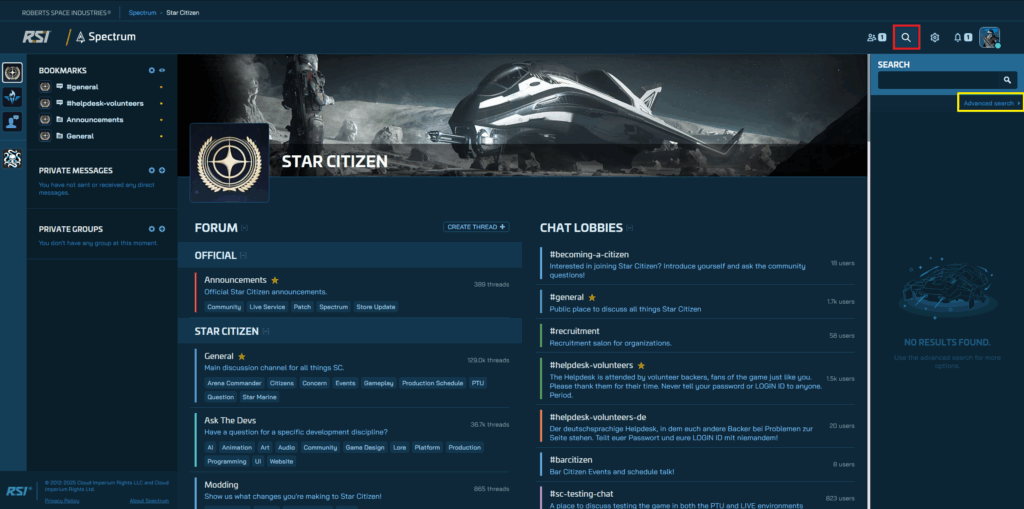
Task: Select the Store Update tag
Action: point(376,306)
